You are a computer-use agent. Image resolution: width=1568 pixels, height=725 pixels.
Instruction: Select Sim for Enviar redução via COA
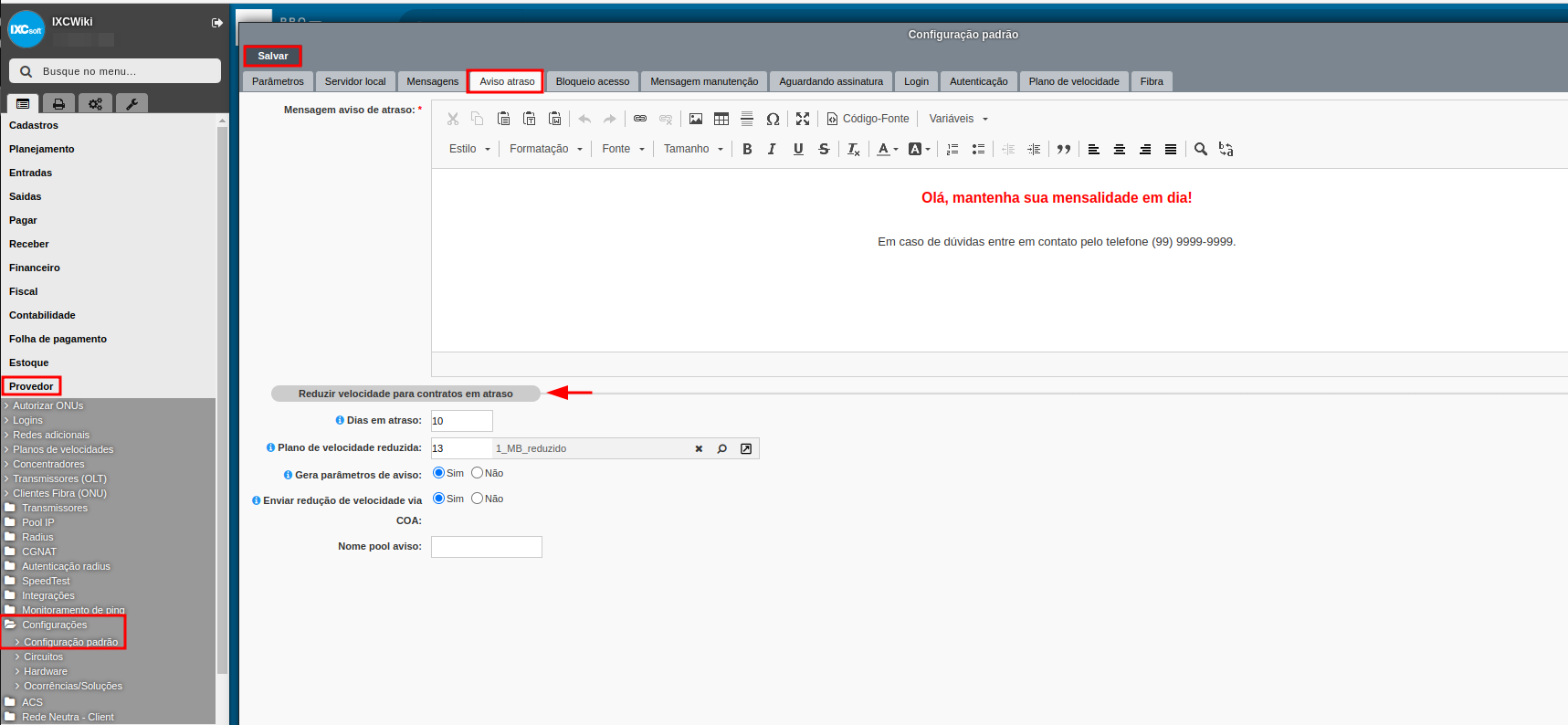[x=438, y=499]
